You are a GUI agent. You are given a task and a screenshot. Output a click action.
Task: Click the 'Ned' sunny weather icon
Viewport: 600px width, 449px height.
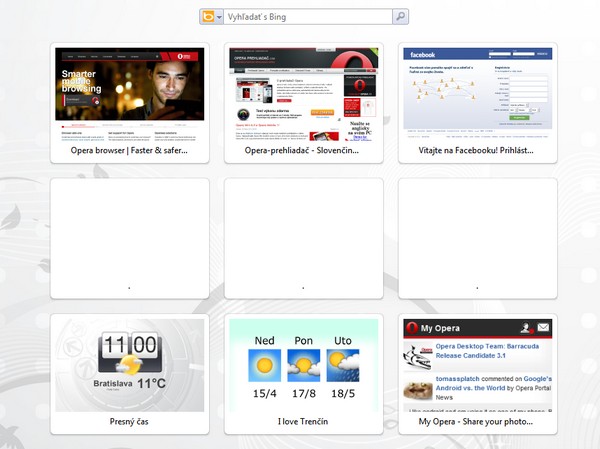(264, 365)
